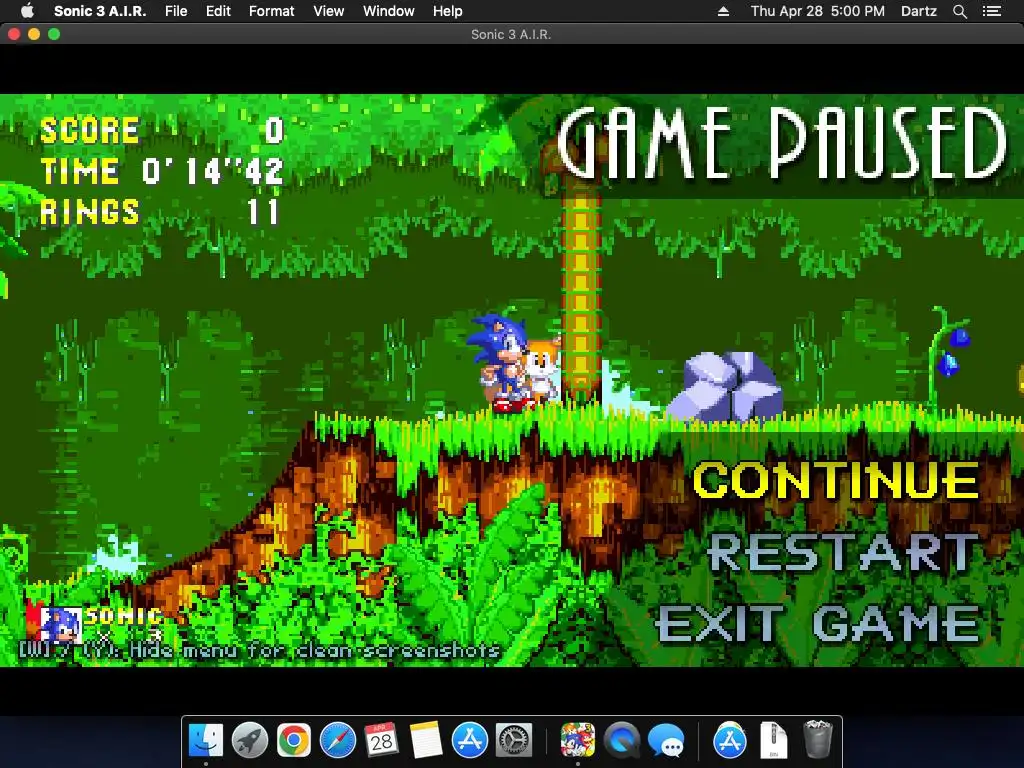Click the Dartz user name menu
Viewport: 1024px width, 768px height.
point(918,11)
